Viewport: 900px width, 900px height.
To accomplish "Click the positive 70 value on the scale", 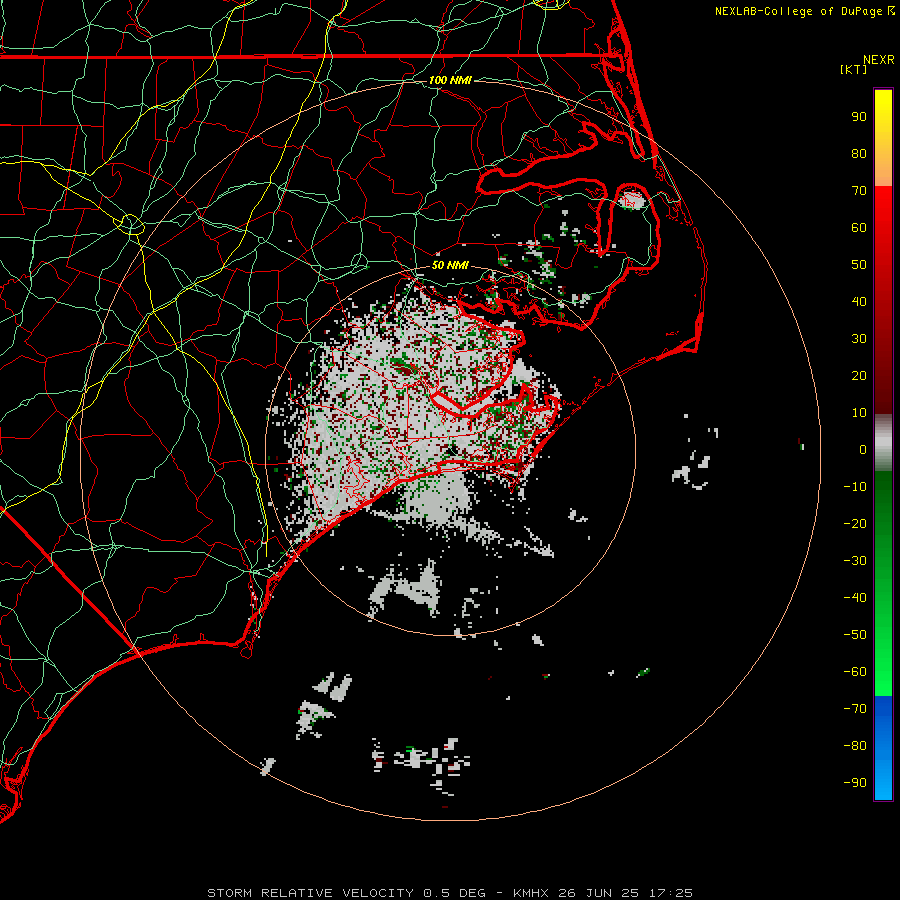I will (x=859, y=191).
